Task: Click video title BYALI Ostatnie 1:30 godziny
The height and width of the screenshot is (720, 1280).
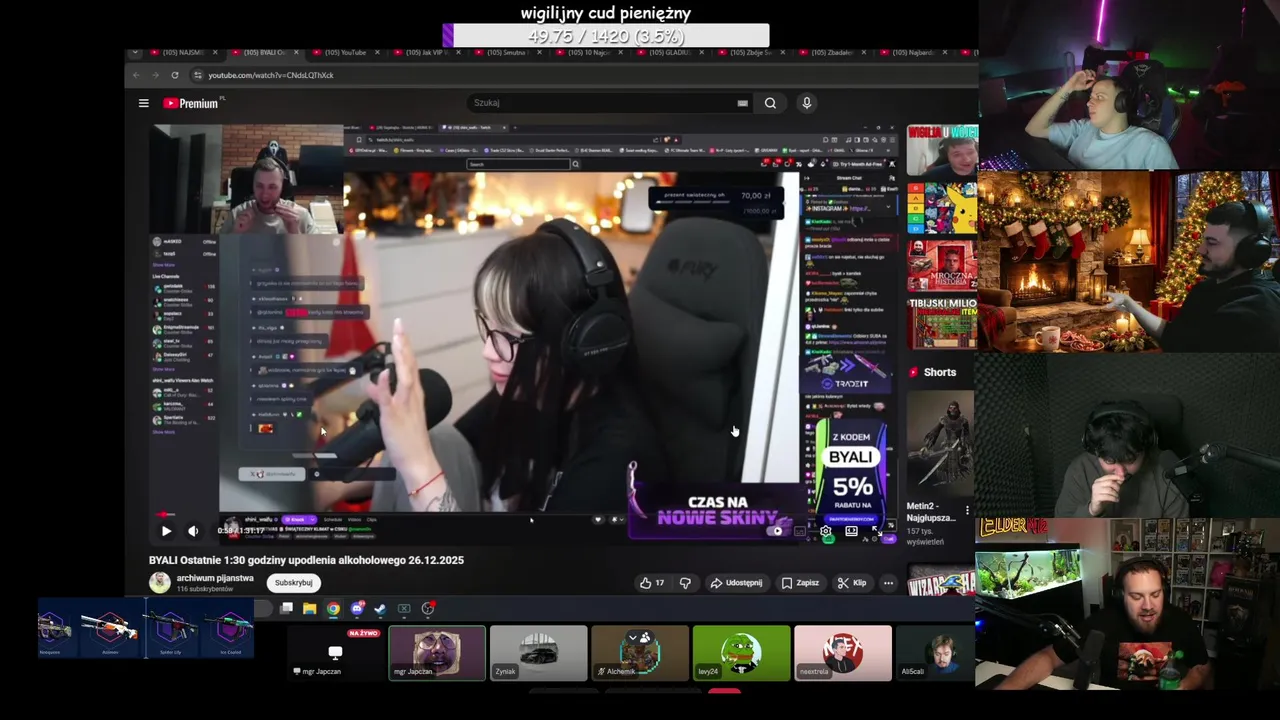Action: pos(306,560)
